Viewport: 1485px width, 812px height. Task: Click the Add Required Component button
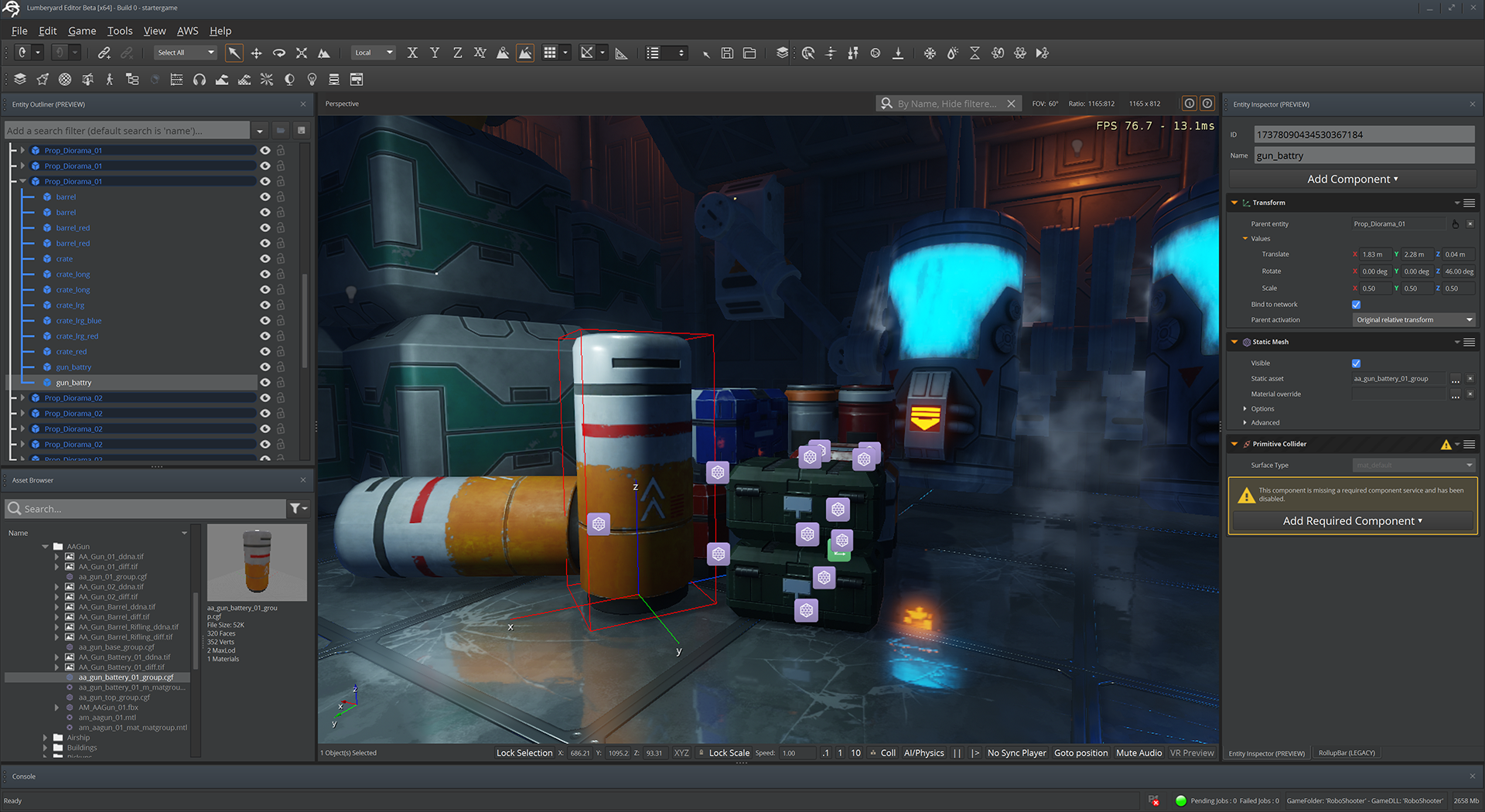(x=1352, y=520)
